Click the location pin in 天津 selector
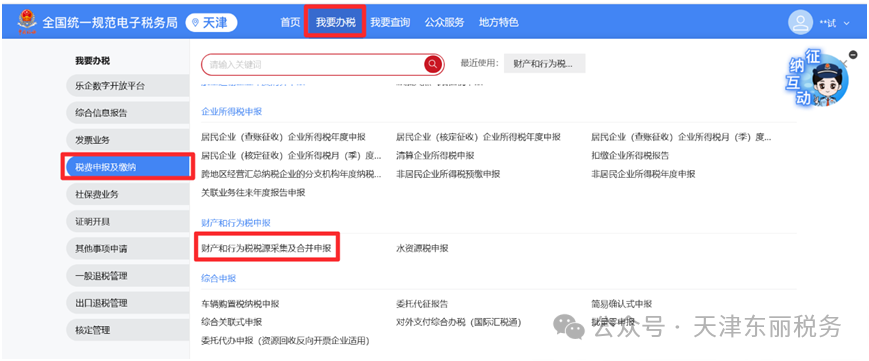Screen dimensions: 869x361 [195, 23]
